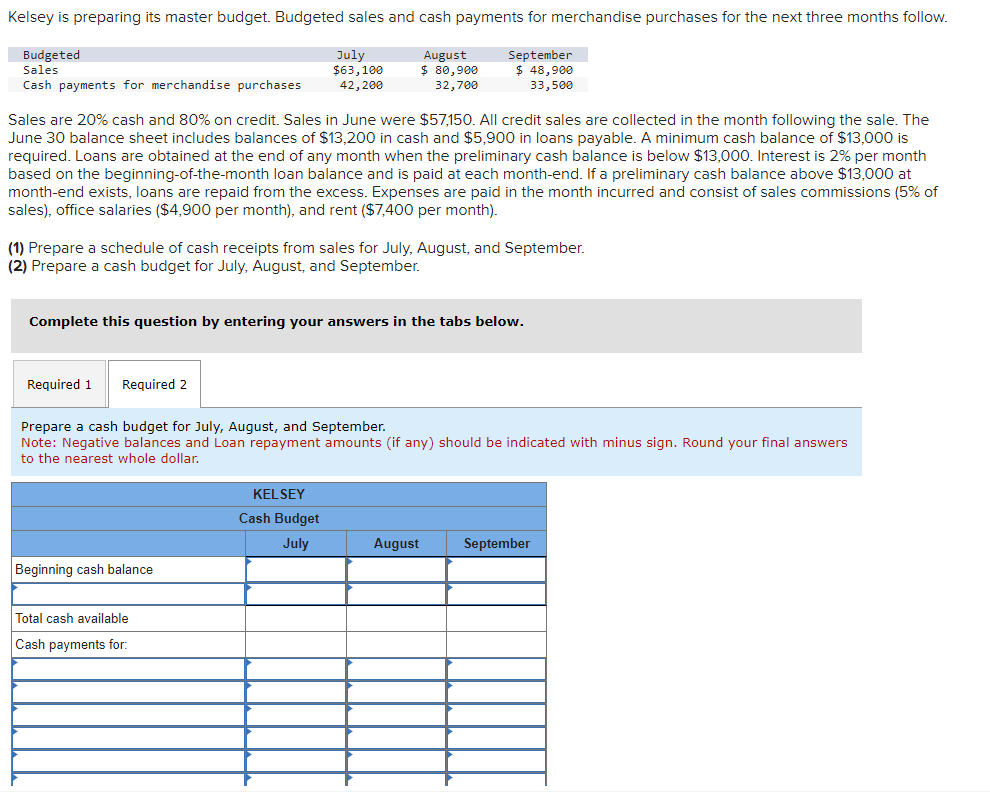Image resolution: width=990 pixels, height=793 pixels.
Task: Open label picker in second Cash payments row
Action: coord(15,692)
